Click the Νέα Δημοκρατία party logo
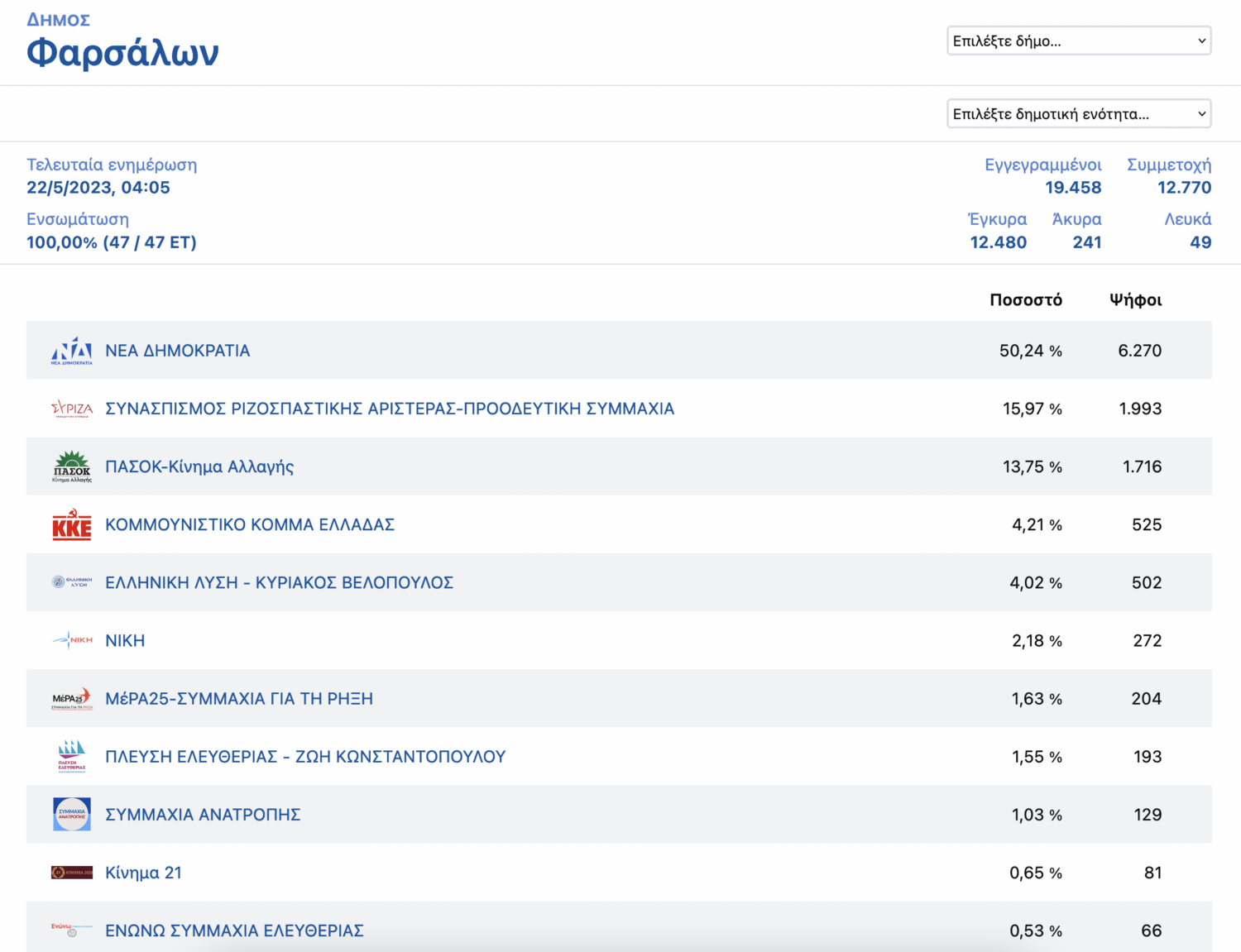 pyautogui.click(x=72, y=351)
